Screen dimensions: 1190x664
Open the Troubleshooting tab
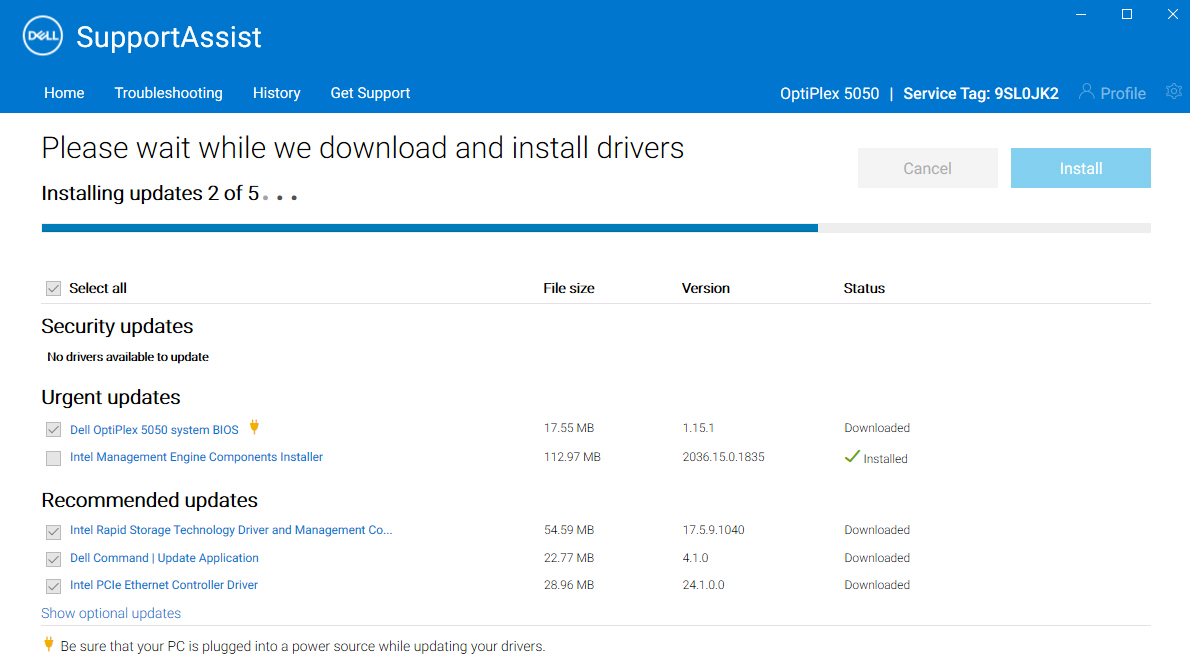(168, 93)
